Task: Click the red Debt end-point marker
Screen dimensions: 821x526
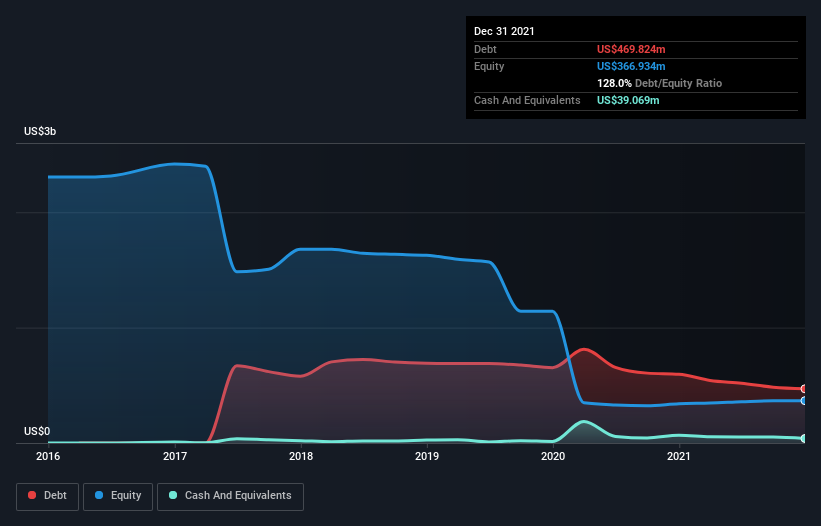Action: click(804, 389)
